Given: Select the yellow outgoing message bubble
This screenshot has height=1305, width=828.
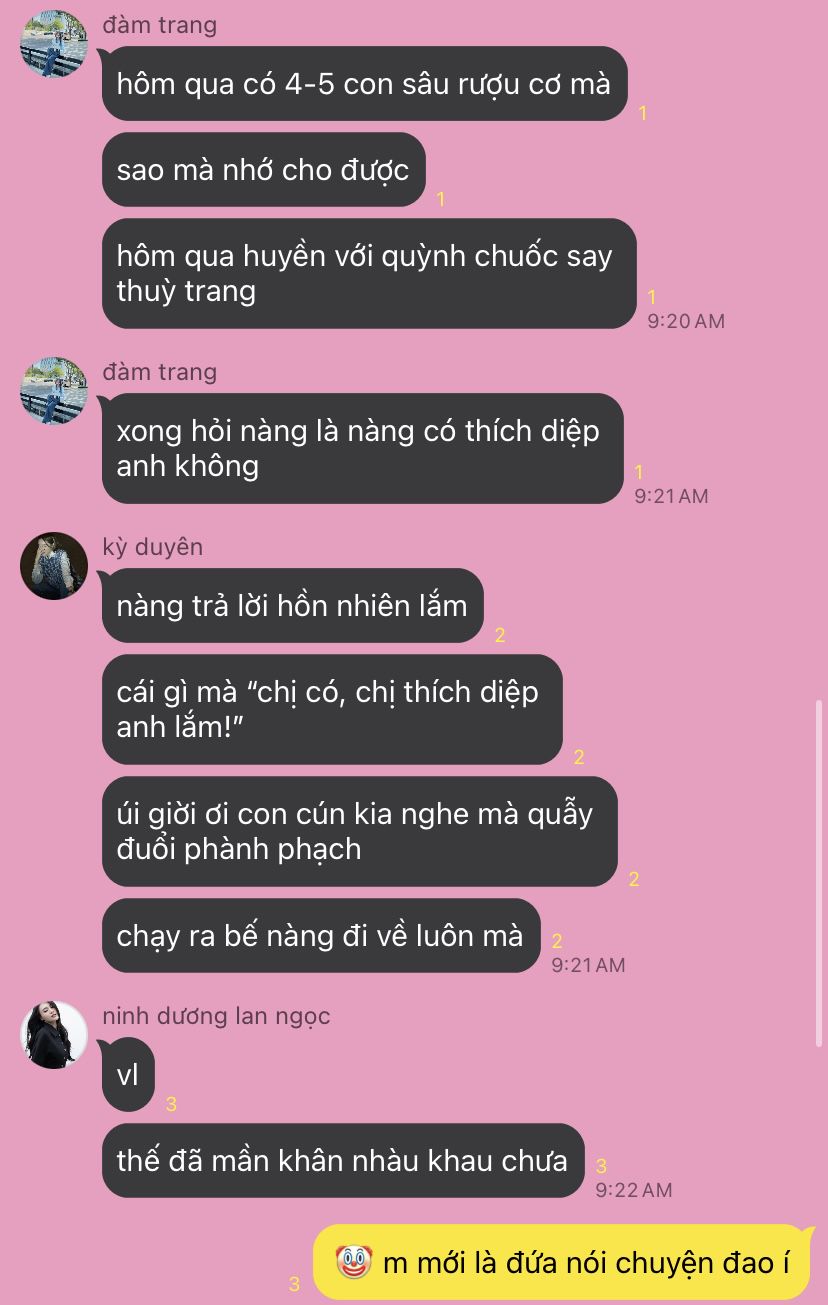Looking at the screenshot, I should (x=561, y=1263).
